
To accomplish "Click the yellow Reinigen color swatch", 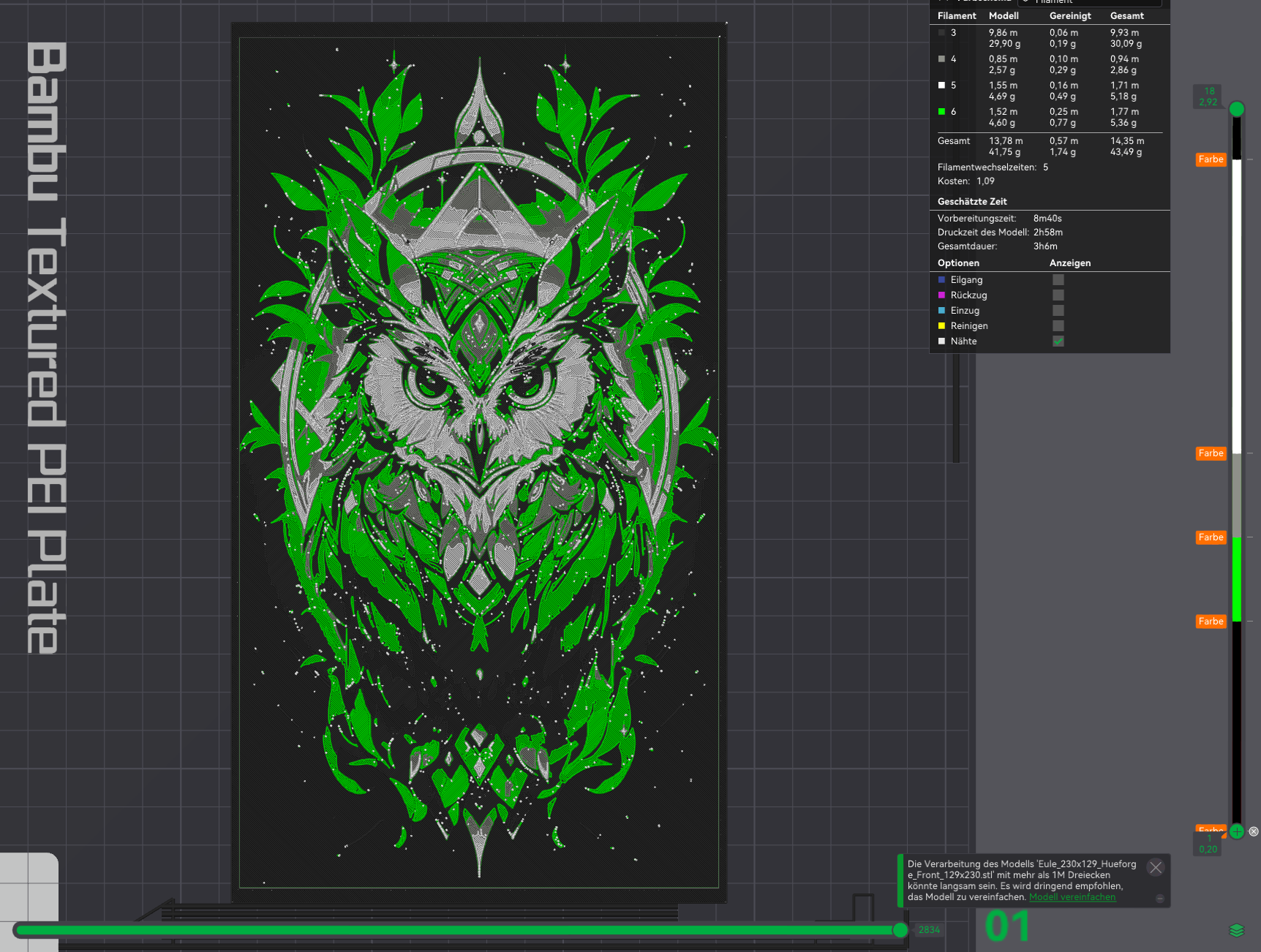I will coord(941,326).
